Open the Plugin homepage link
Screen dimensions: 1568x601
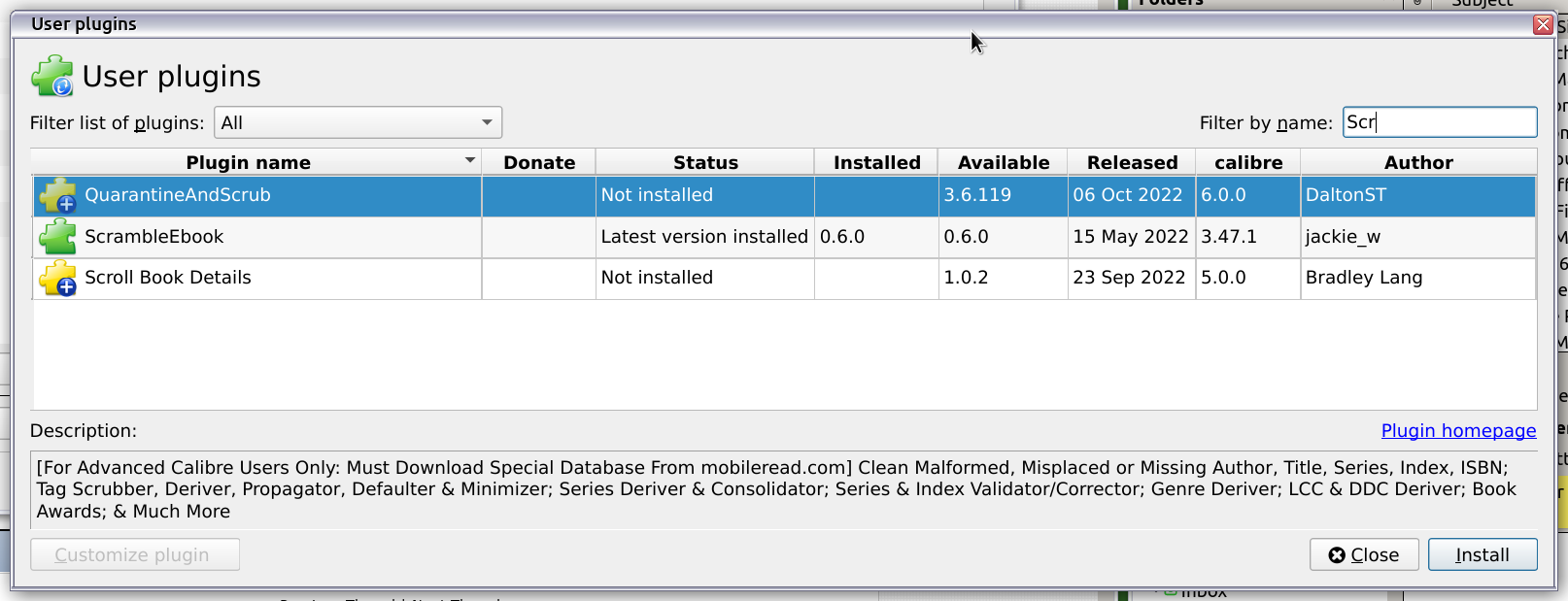tap(1458, 431)
